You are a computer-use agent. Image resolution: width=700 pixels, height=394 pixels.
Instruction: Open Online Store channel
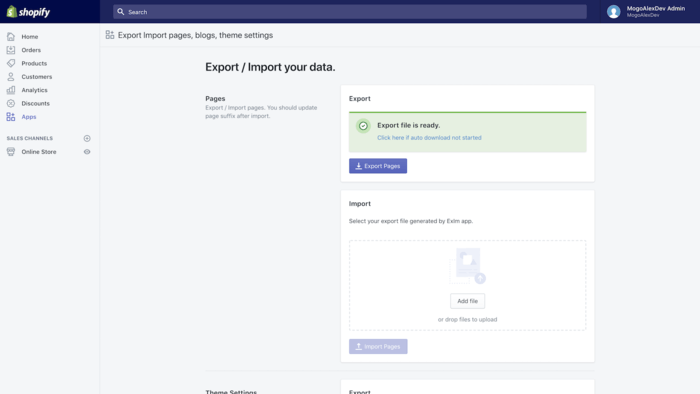click(x=39, y=152)
